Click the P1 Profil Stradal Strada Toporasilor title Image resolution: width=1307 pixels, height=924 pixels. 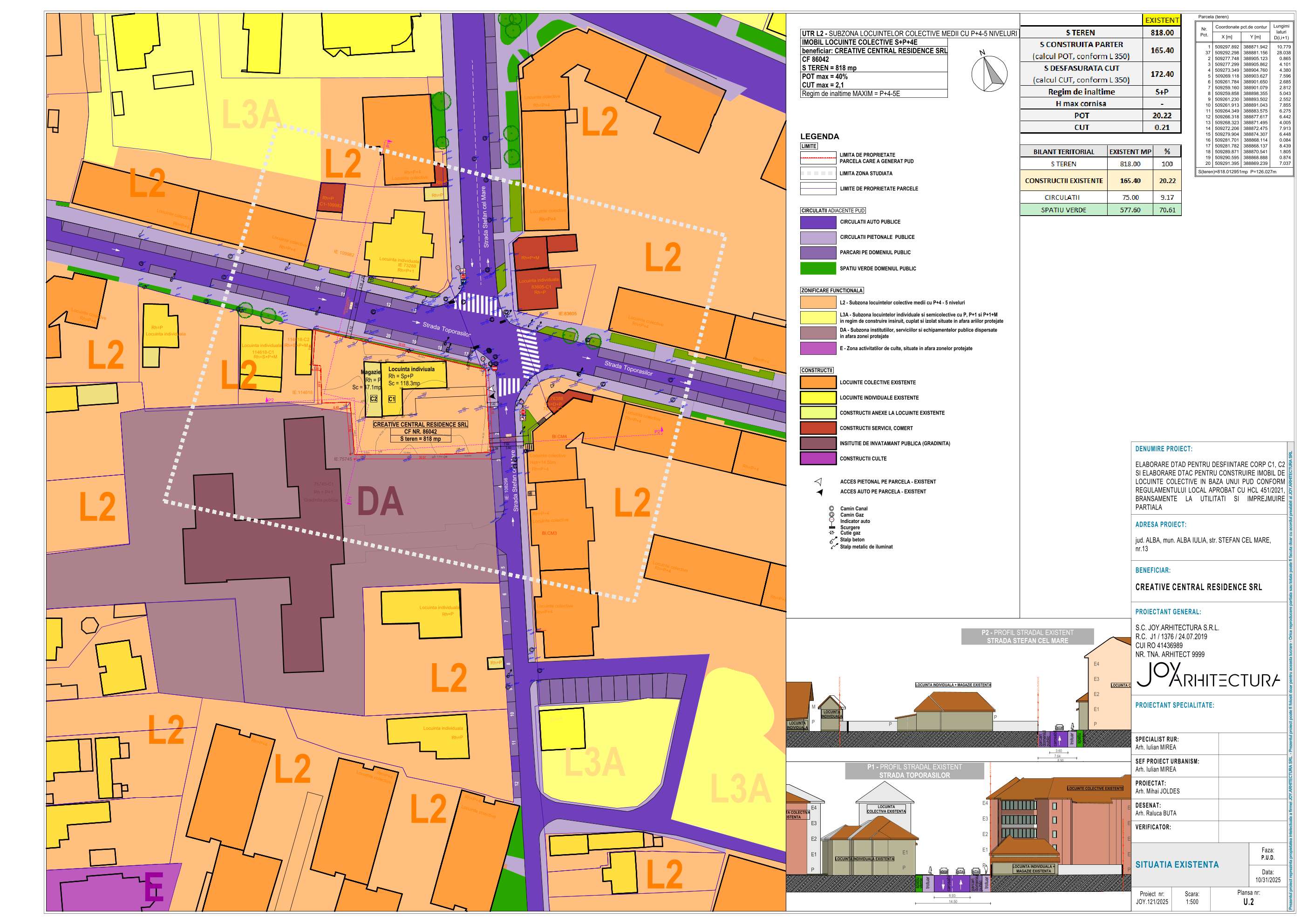point(914,771)
